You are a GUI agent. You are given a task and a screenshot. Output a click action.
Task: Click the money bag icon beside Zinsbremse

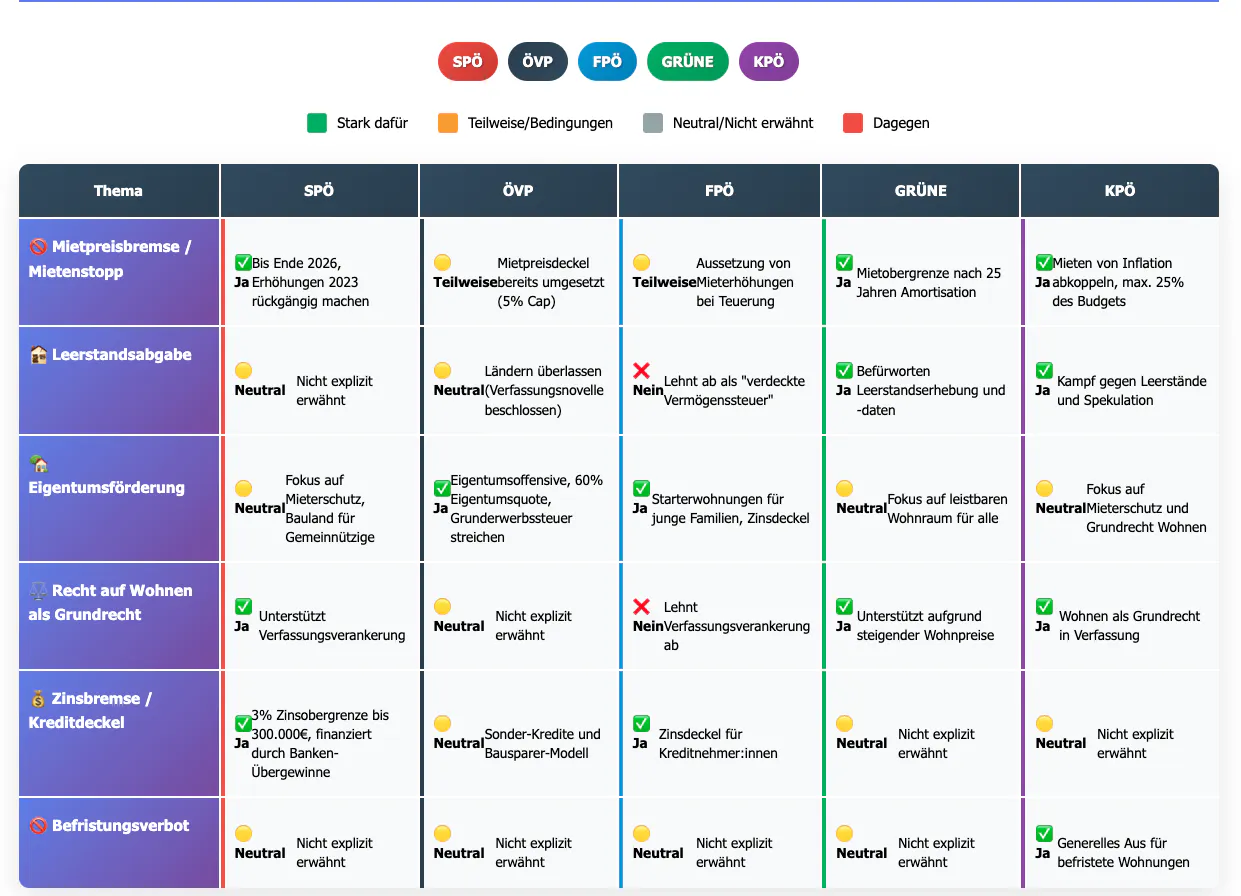click(x=38, y=698)
